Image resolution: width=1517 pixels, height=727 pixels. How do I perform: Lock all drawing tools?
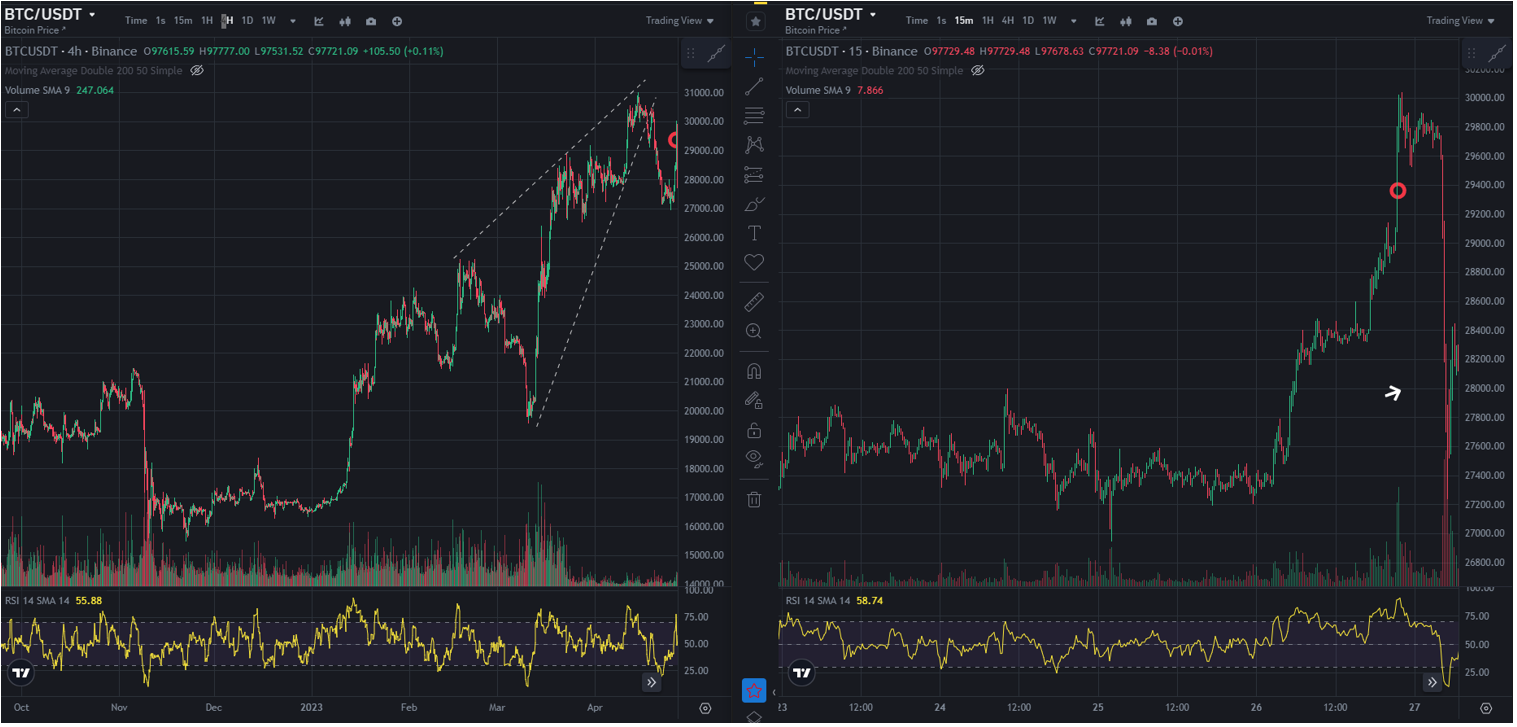754,430
